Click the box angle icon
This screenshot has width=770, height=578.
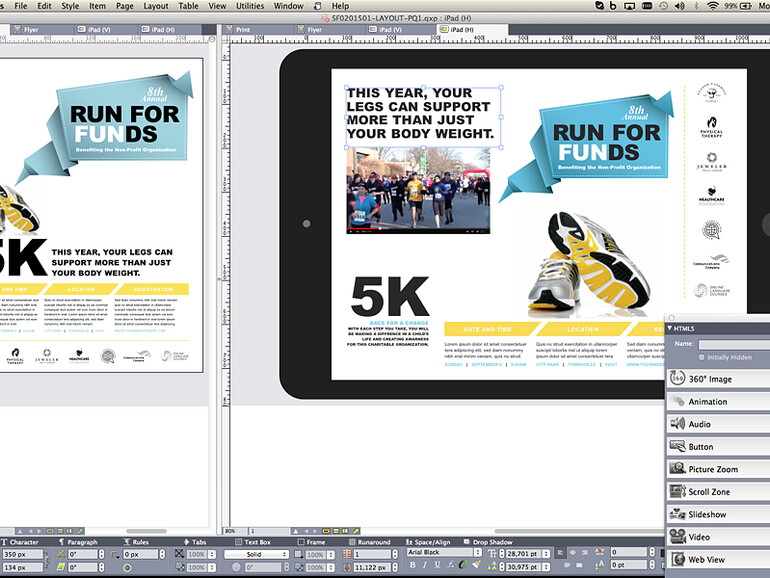coord(61,554)
